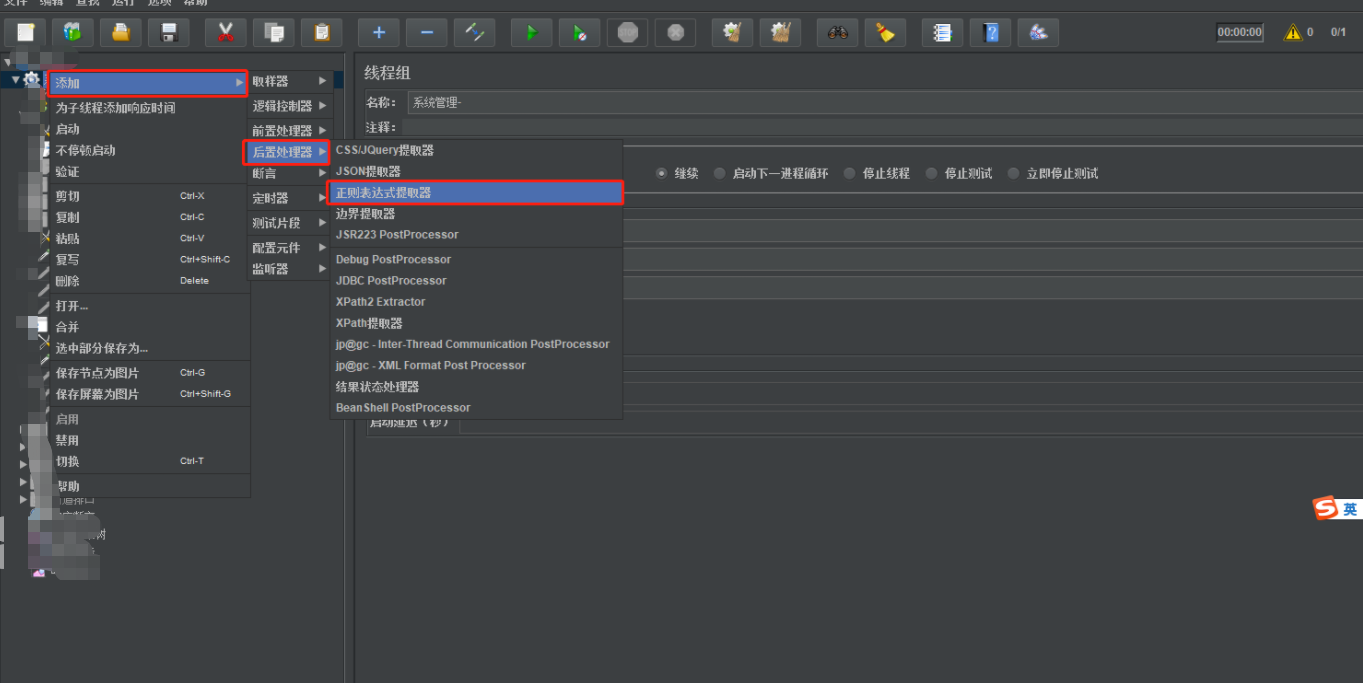Expand the 取样器 submenu
The height and width of the screenshot is (683, 1363).
pyautogui.click(x=289, y=81)
